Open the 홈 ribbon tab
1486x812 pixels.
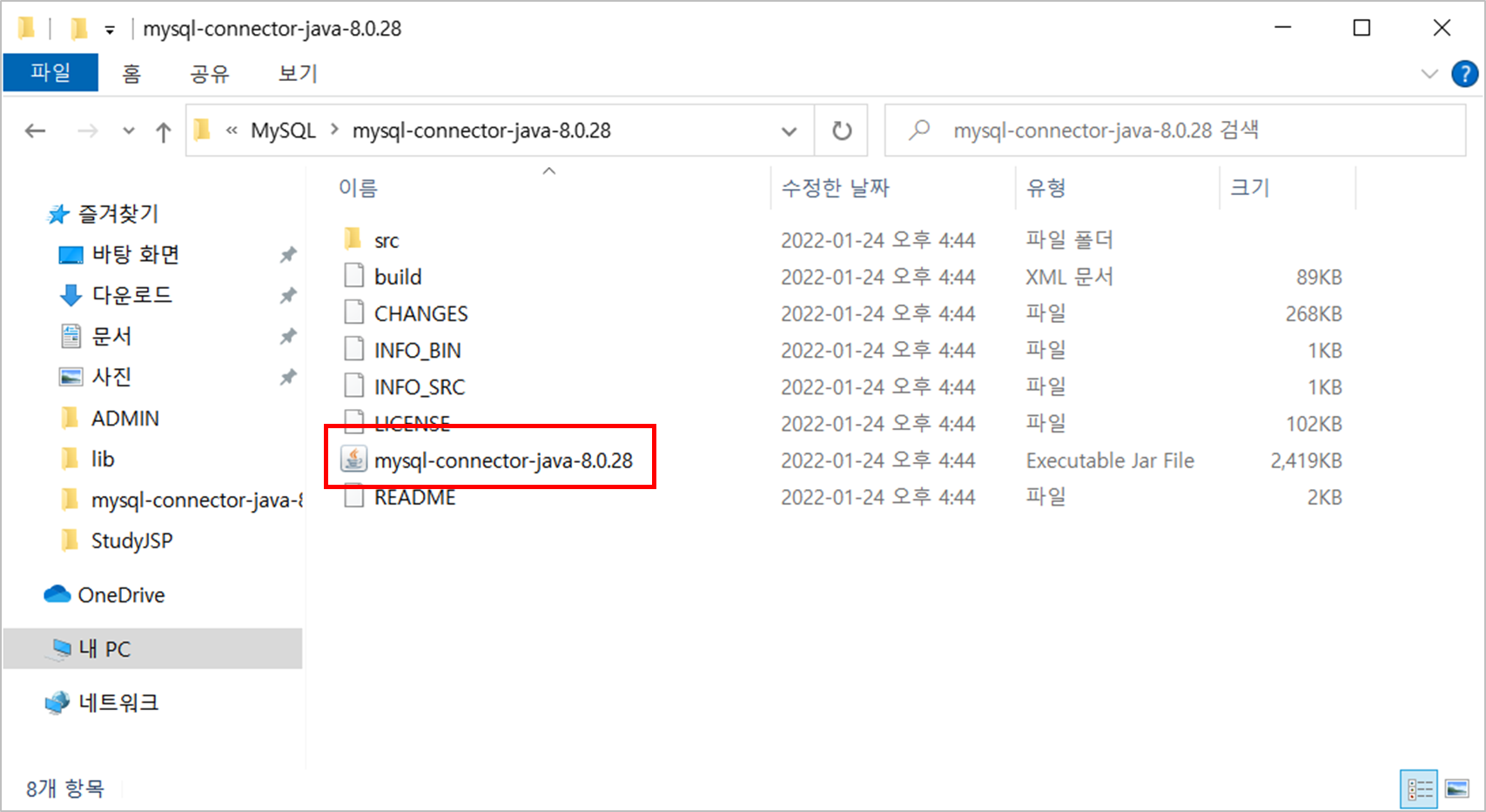[x=131, y=73]
